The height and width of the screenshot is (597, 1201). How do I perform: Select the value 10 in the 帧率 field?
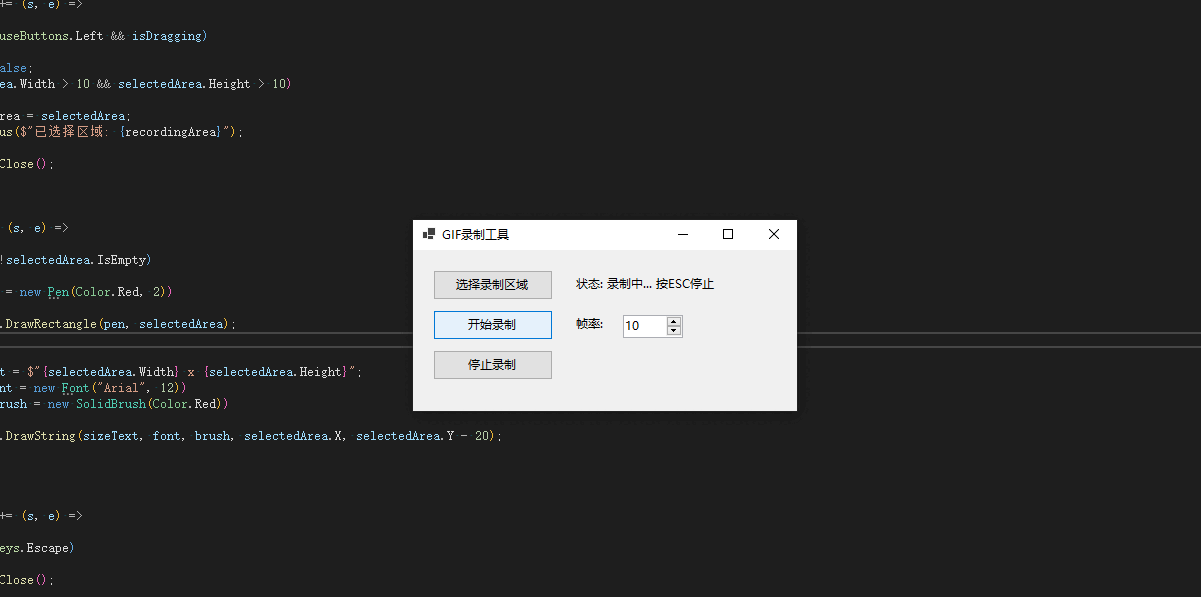(x=640, y=325)
